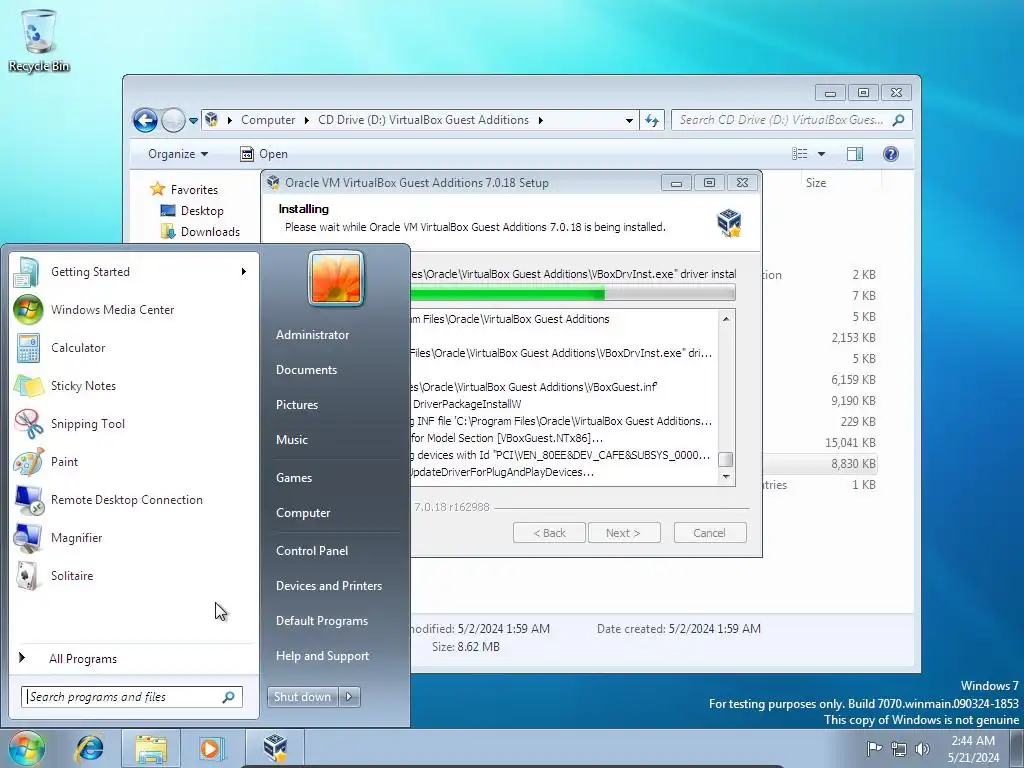Toggle the Explorer preview pane icon
Viewport: 1024px width, 768px height.
click(854, 154)
